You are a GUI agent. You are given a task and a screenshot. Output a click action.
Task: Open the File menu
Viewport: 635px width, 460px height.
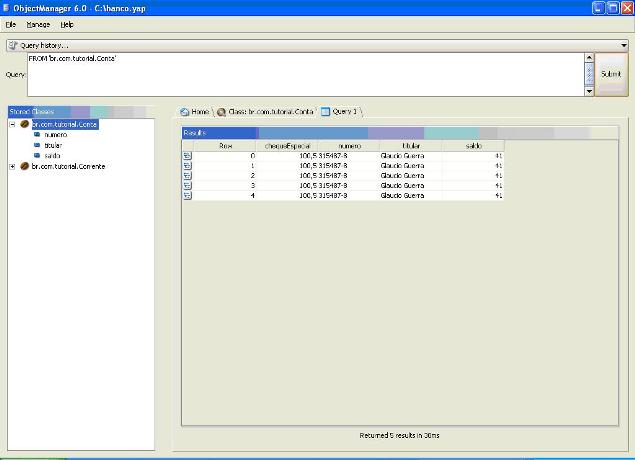click(x=11, y=23)
